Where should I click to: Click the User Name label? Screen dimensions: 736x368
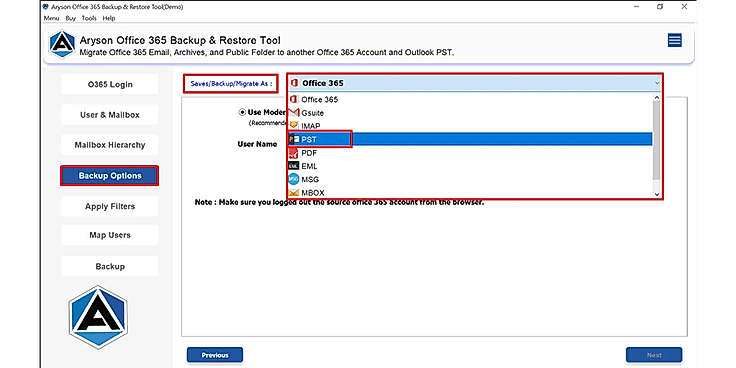tap(257, 144)
